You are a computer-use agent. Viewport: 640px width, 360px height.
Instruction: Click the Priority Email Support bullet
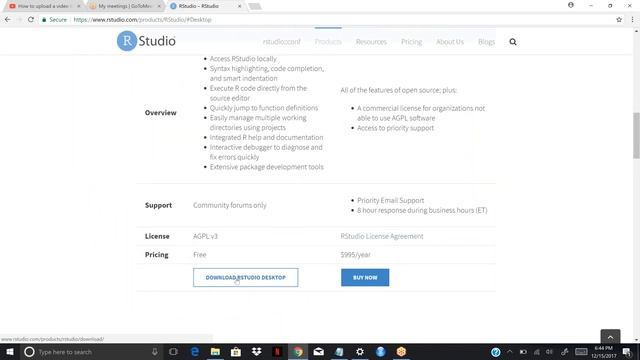coord(391,200)
